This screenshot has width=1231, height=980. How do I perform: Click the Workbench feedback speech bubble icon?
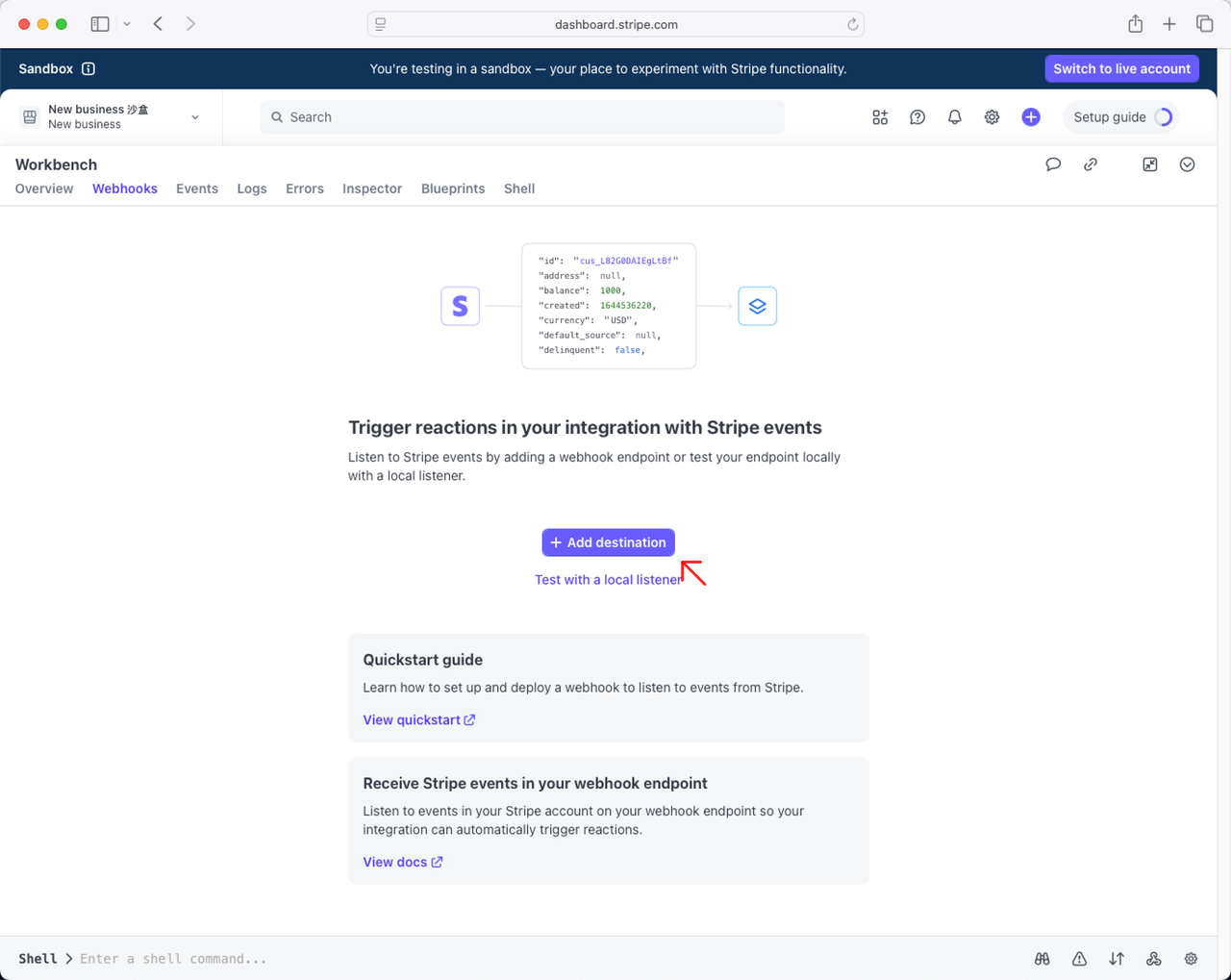point(1053,164)
